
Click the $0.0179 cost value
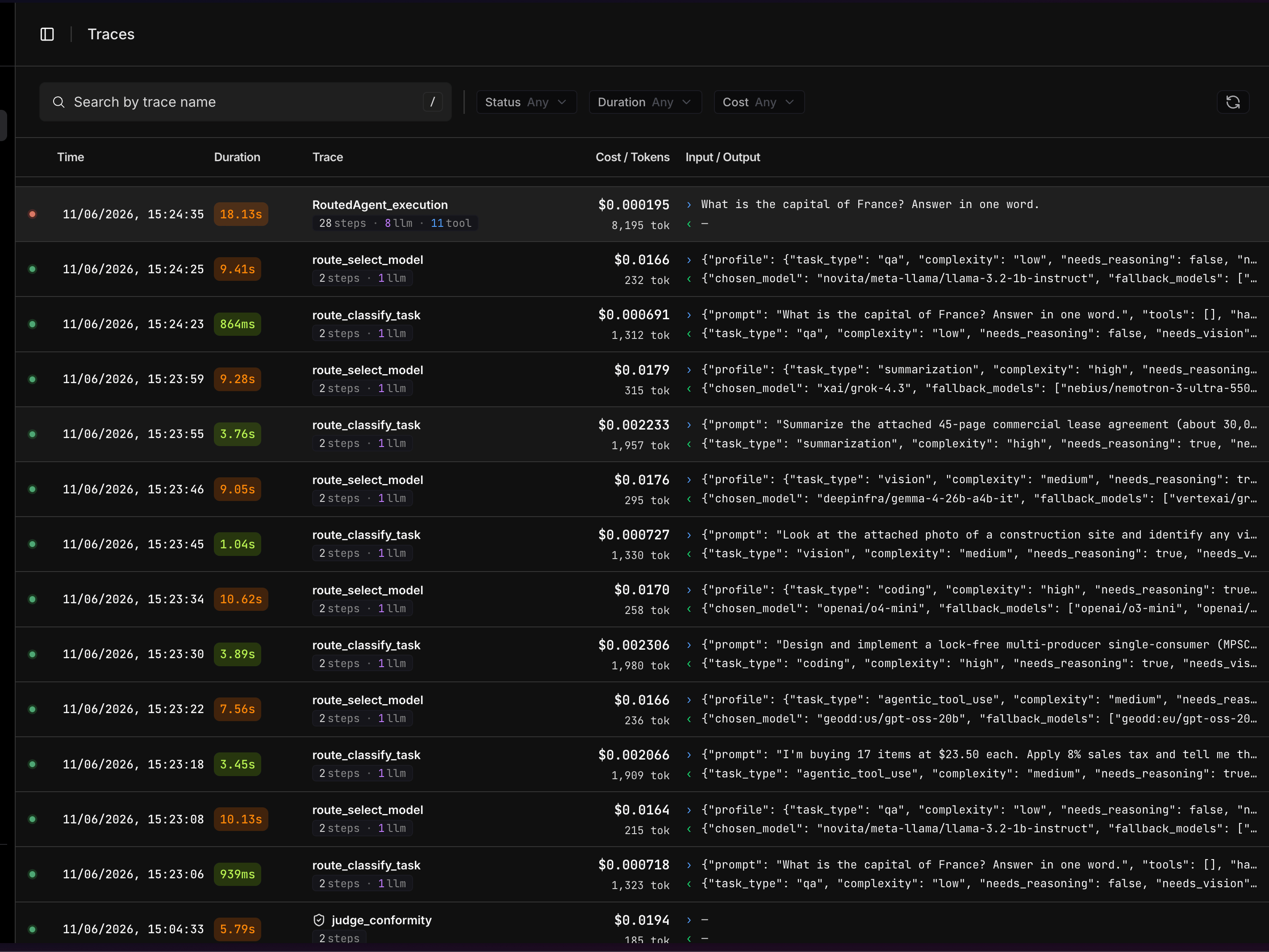[x=642, y=370]
